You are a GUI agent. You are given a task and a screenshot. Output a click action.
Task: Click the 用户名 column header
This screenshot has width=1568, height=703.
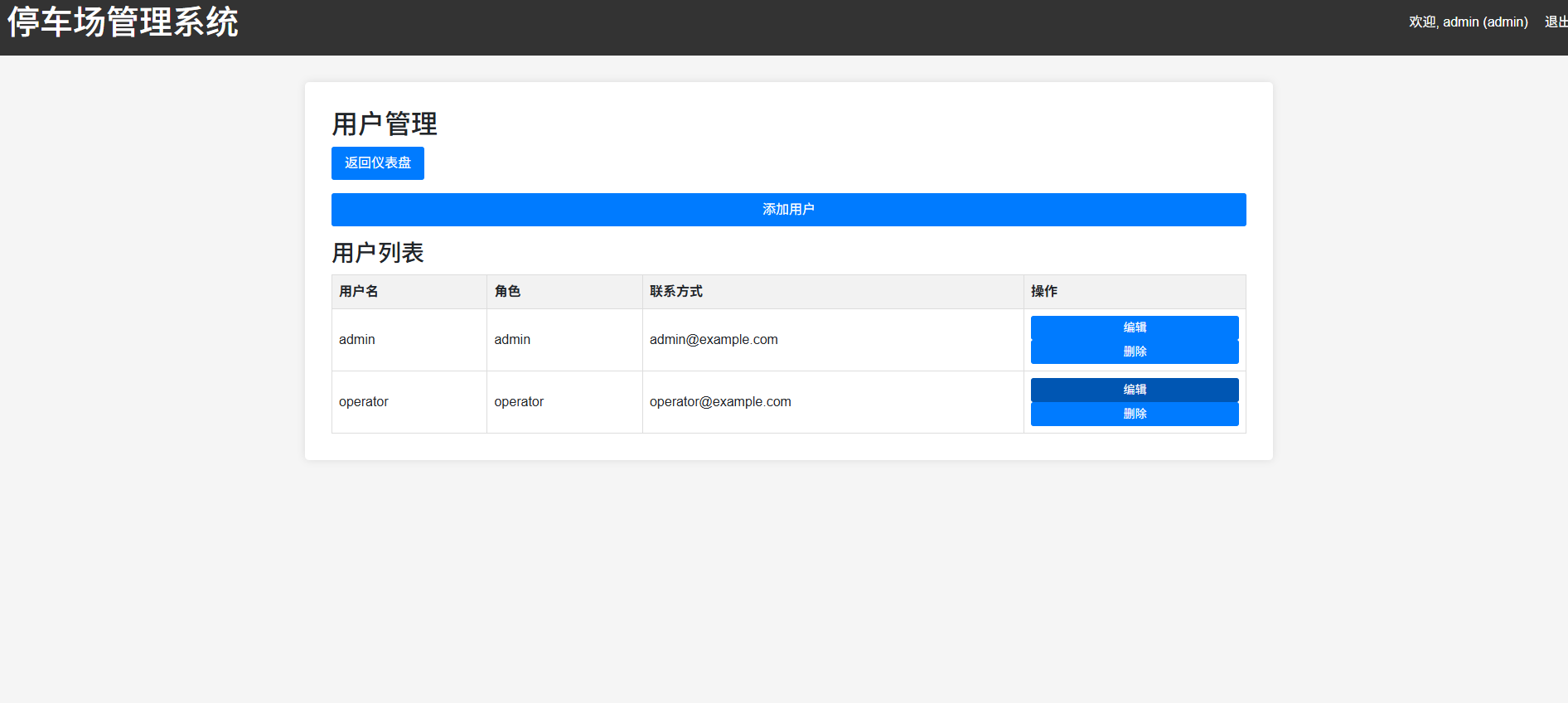409,292
